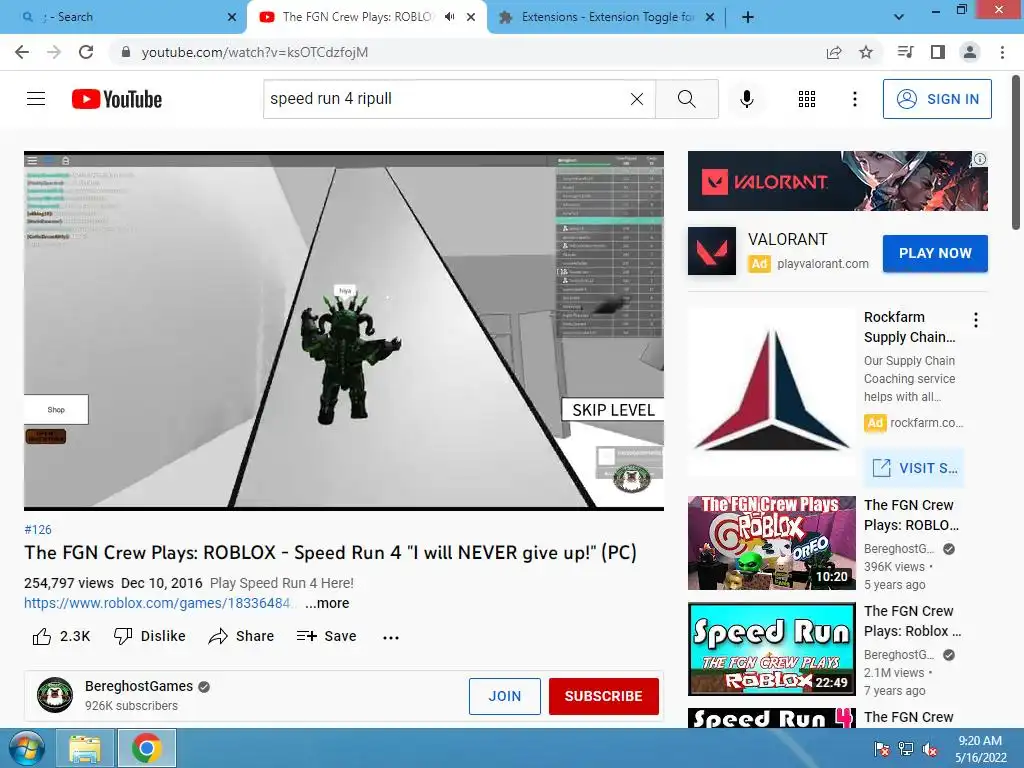
Task: Click the video player to pause
Action: coord(344,330)
